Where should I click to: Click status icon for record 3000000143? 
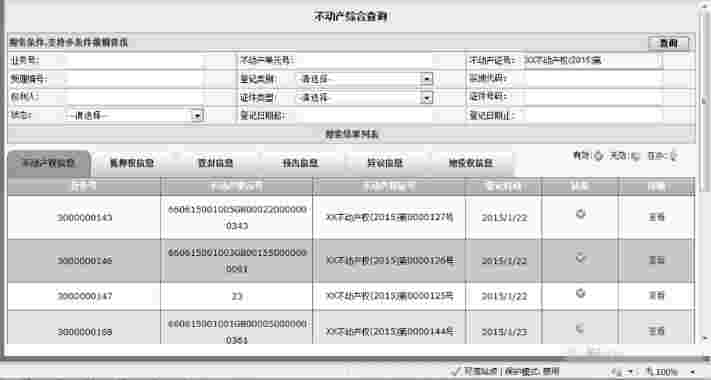580,214
